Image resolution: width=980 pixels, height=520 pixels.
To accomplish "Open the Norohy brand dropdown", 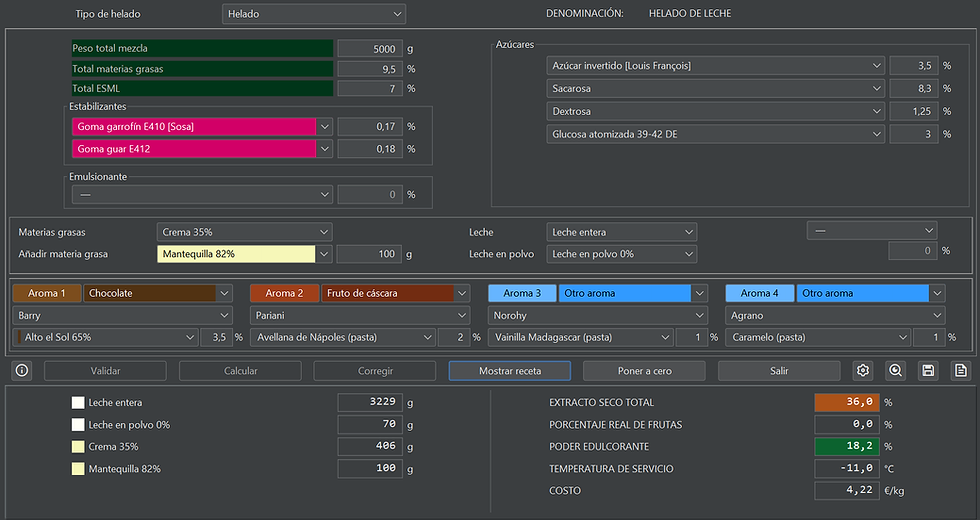I will tap(598, 316).
